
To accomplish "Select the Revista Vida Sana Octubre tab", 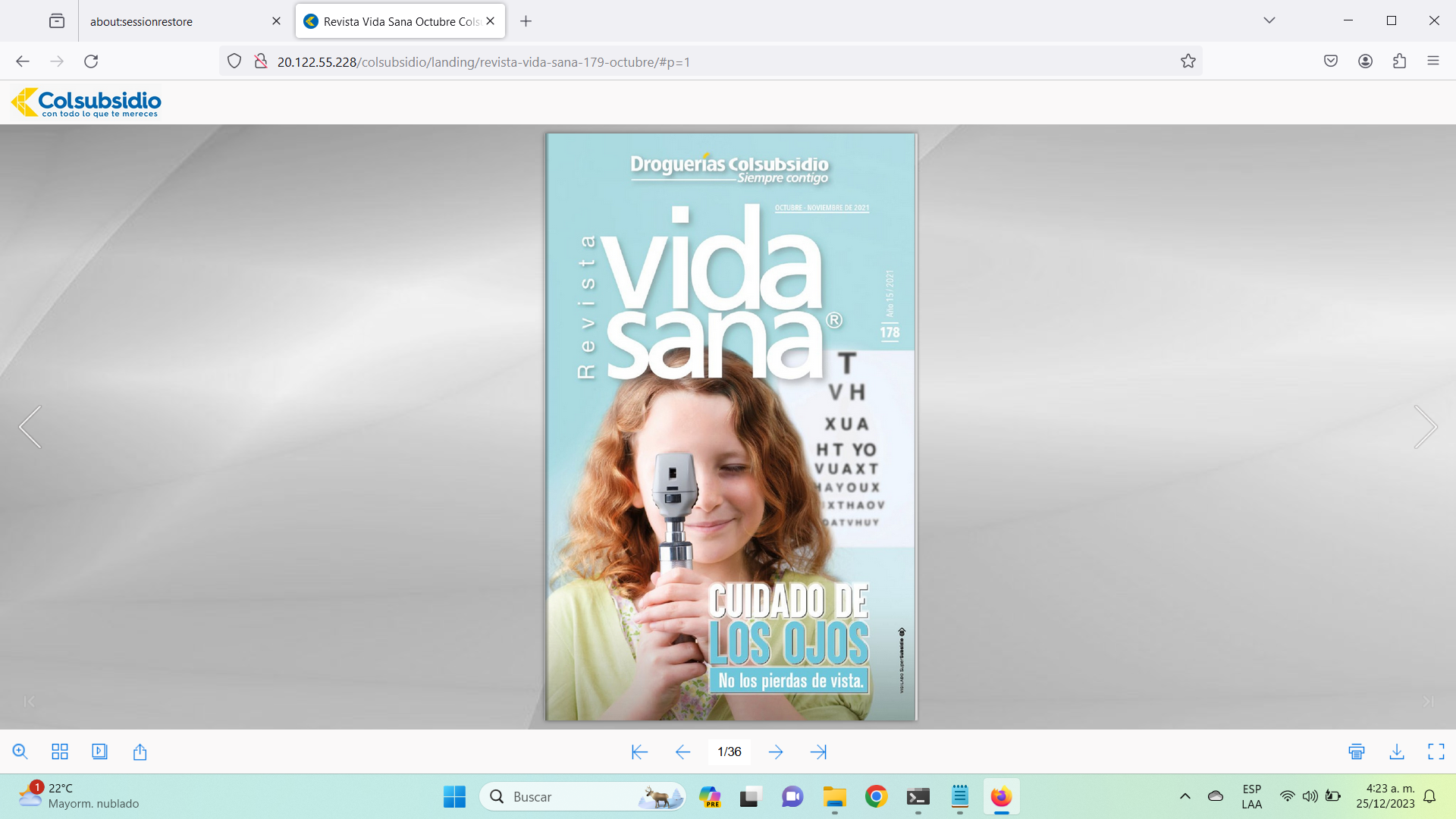I will click(x=400, y=21).
